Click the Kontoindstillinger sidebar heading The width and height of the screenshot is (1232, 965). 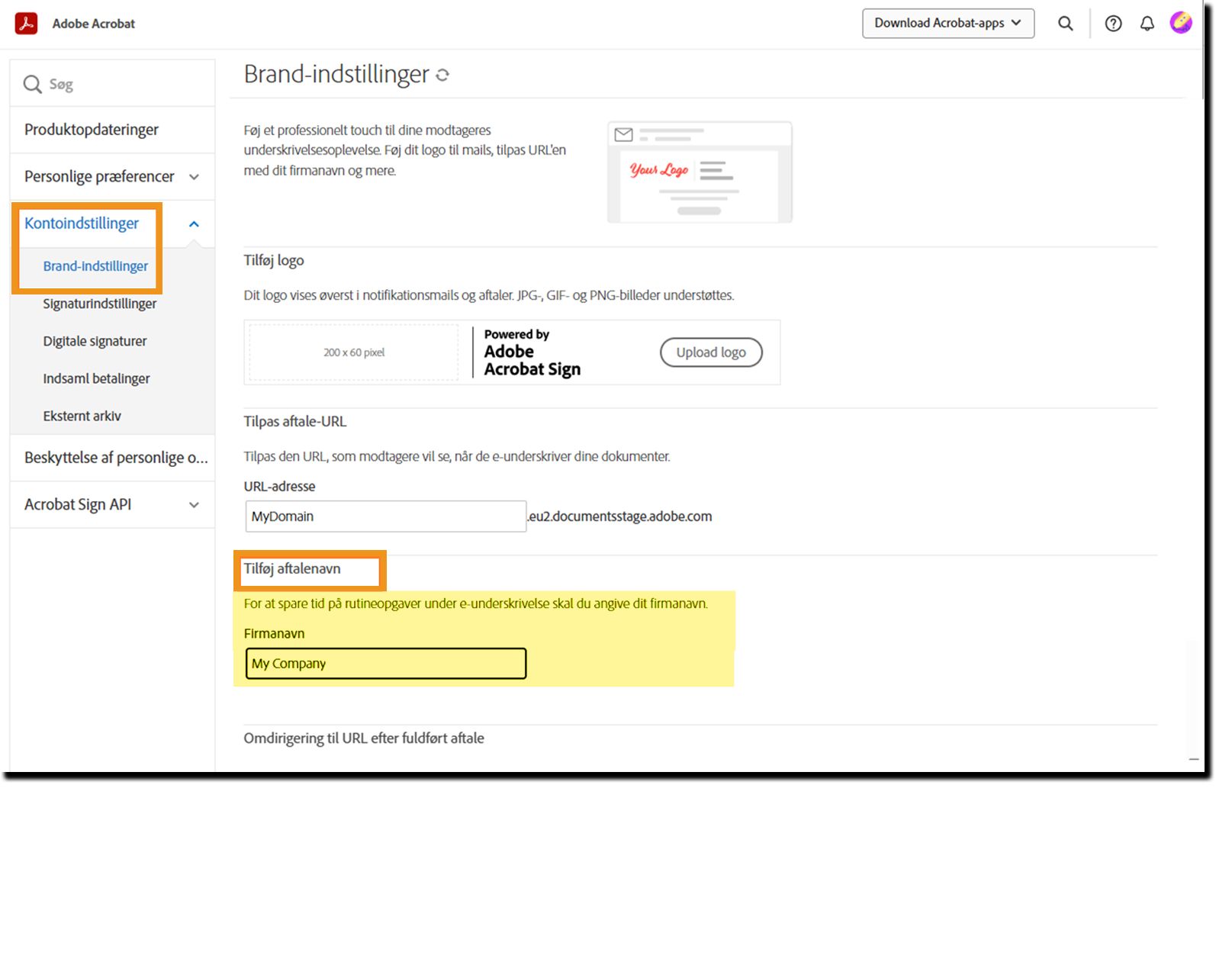coord(82,224)
